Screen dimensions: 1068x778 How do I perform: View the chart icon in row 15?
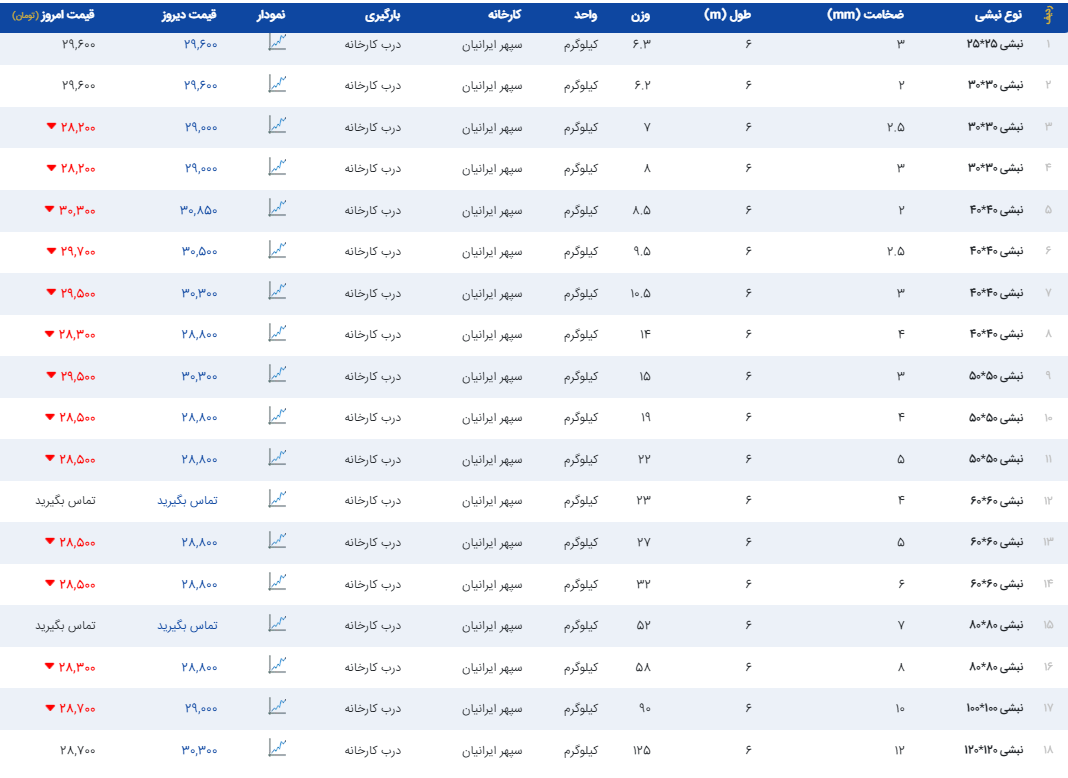pos(277,624)
